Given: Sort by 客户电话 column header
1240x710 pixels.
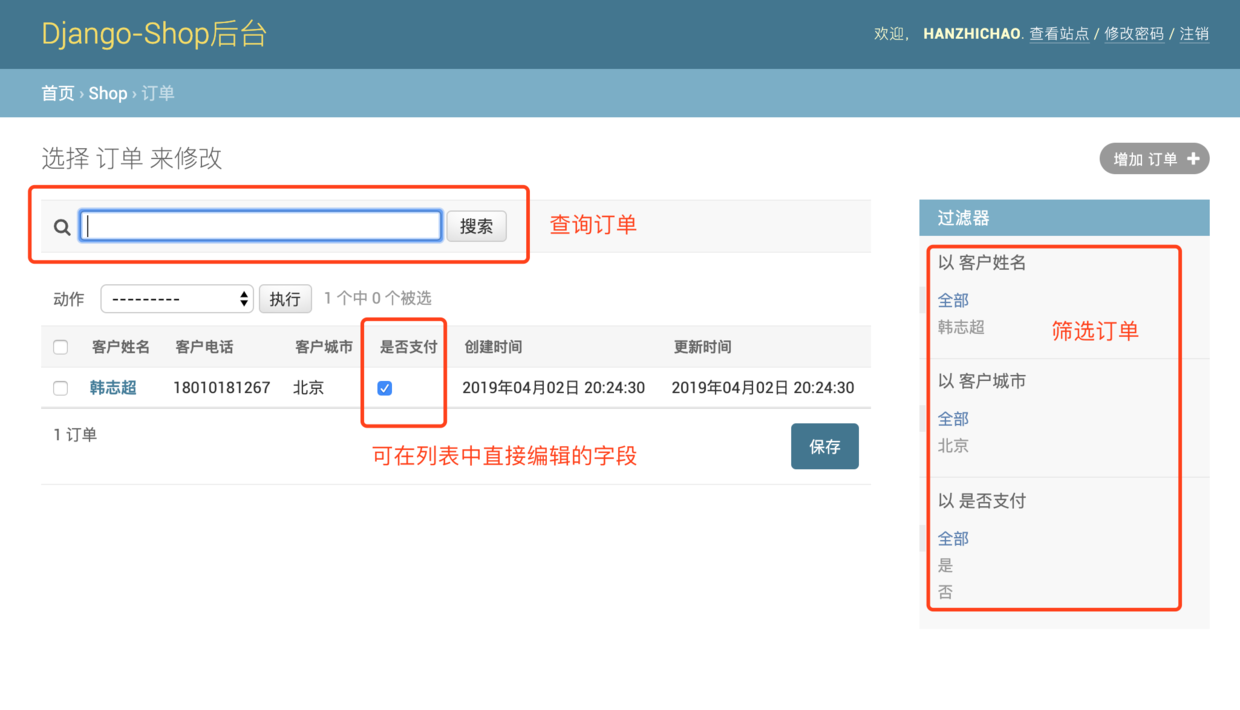Looking at the screenshot, I should tap(204, 347).
